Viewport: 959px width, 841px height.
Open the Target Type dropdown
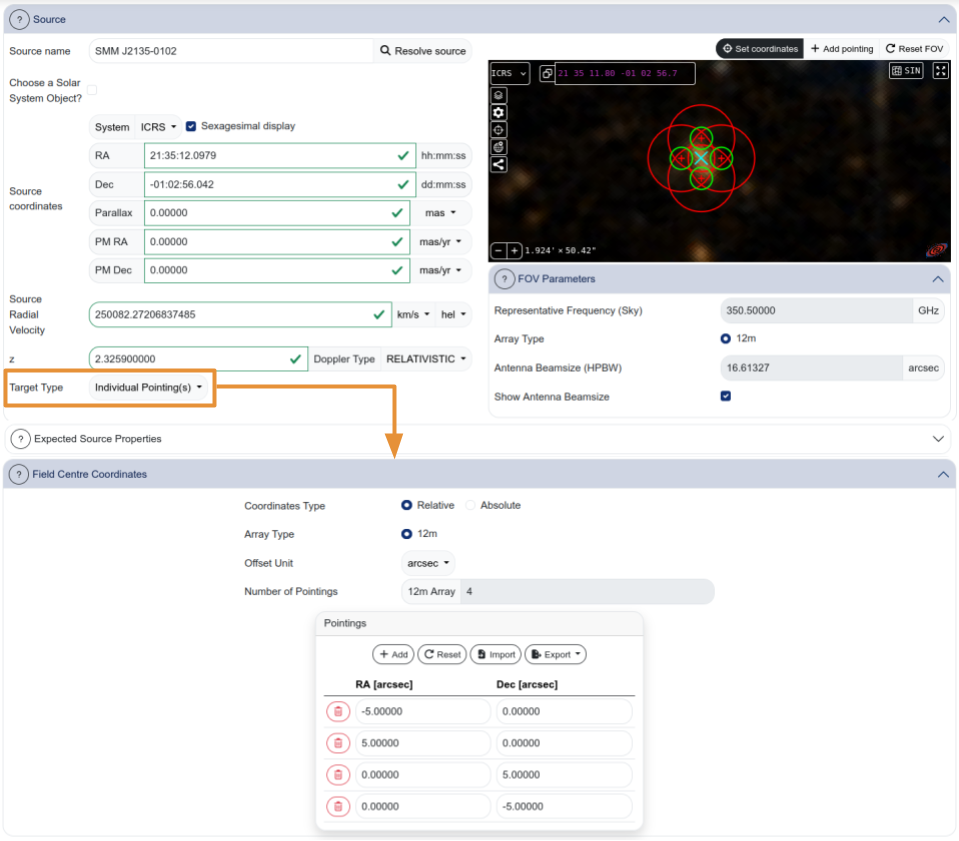[x=149, y=388]
